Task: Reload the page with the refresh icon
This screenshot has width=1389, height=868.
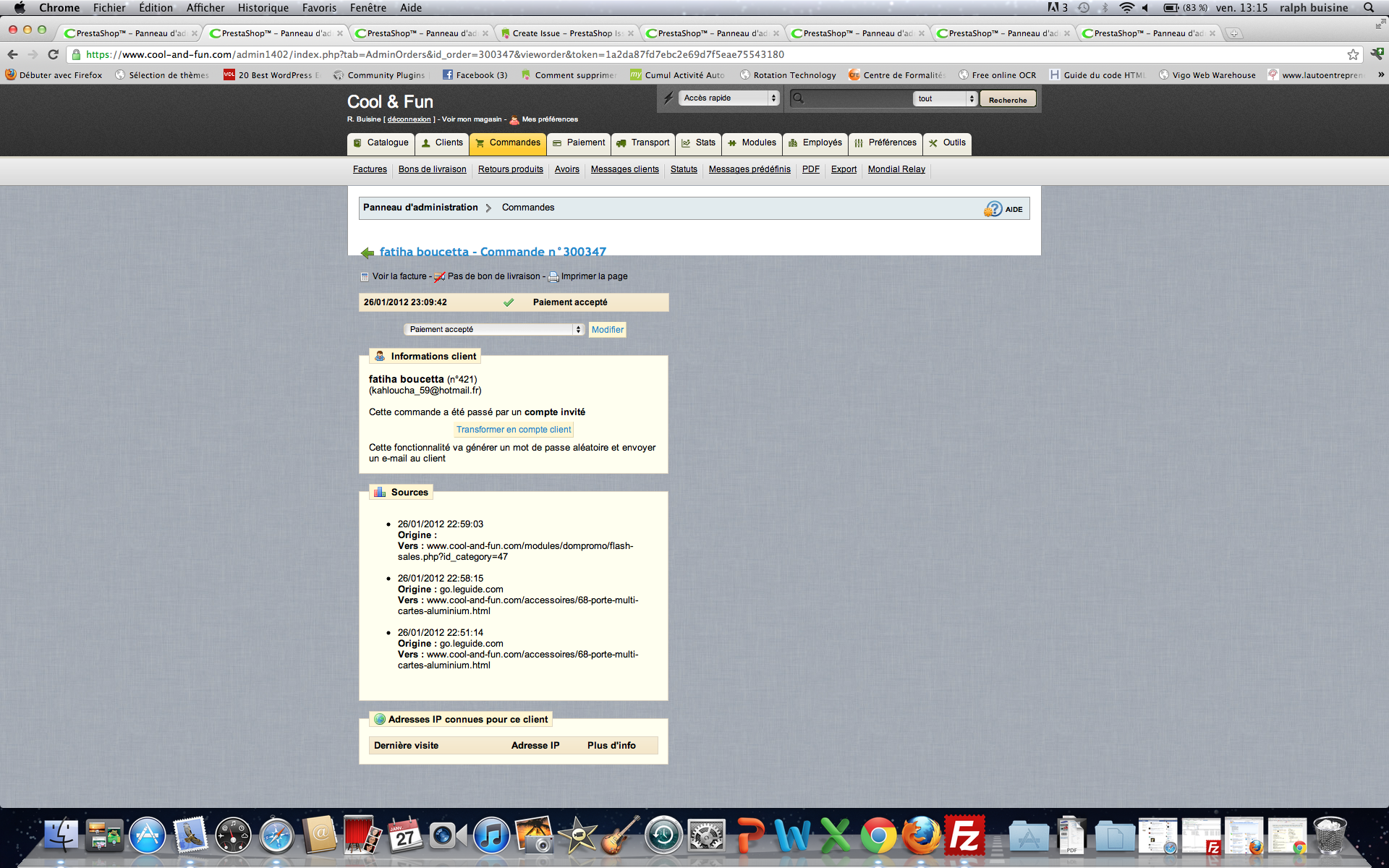Action: click(x=53, y=54)
